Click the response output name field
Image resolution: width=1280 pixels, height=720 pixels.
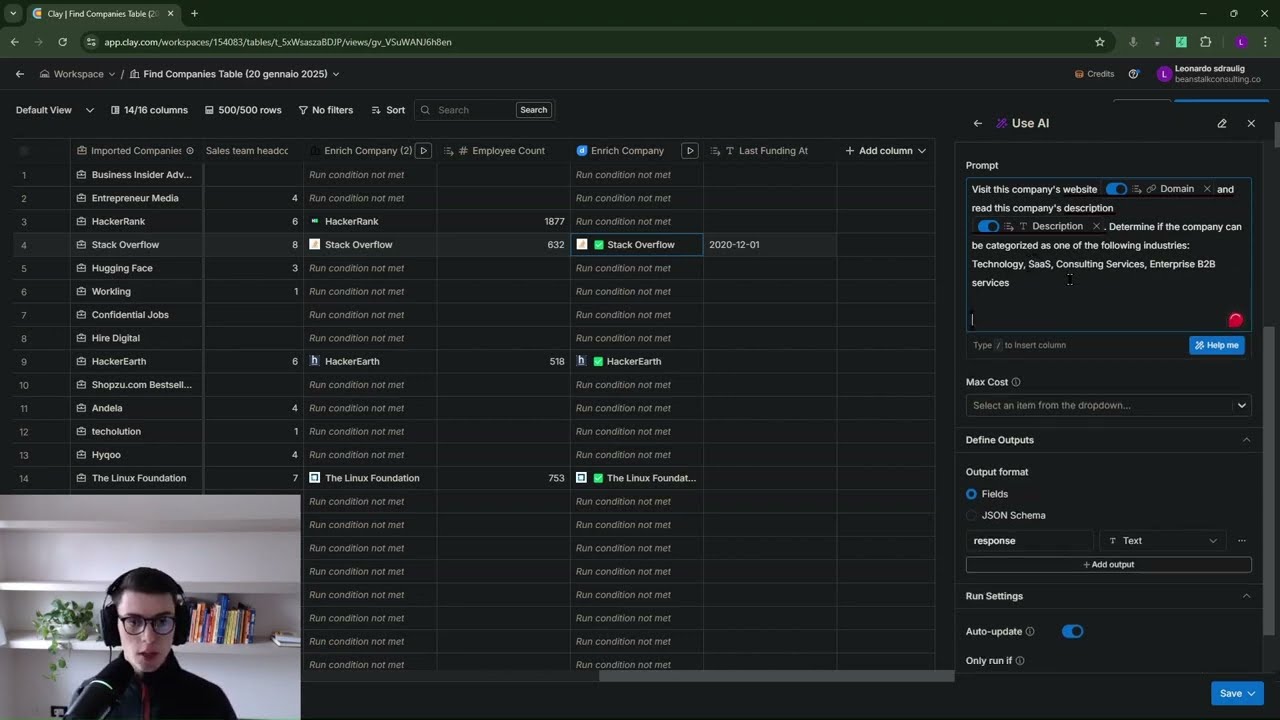point(1030,541)
